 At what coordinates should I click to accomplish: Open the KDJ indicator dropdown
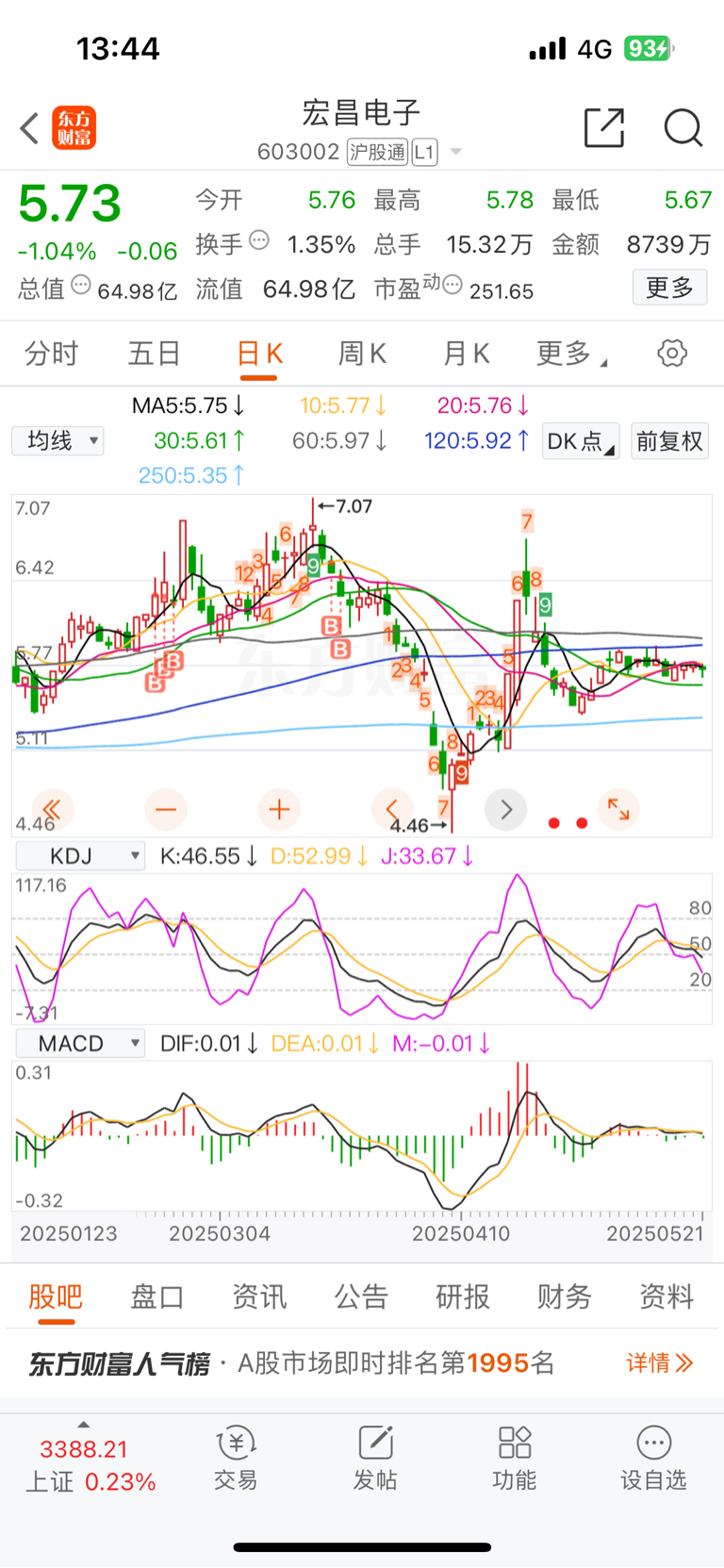coord(80,856)
